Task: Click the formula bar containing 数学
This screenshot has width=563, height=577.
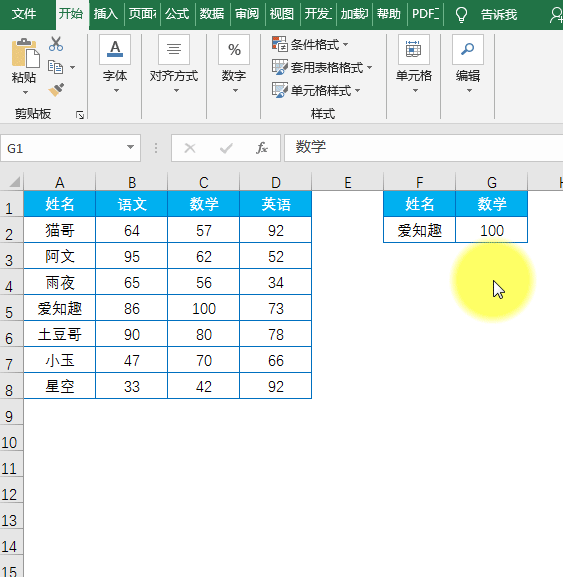Action: (424, 148)
